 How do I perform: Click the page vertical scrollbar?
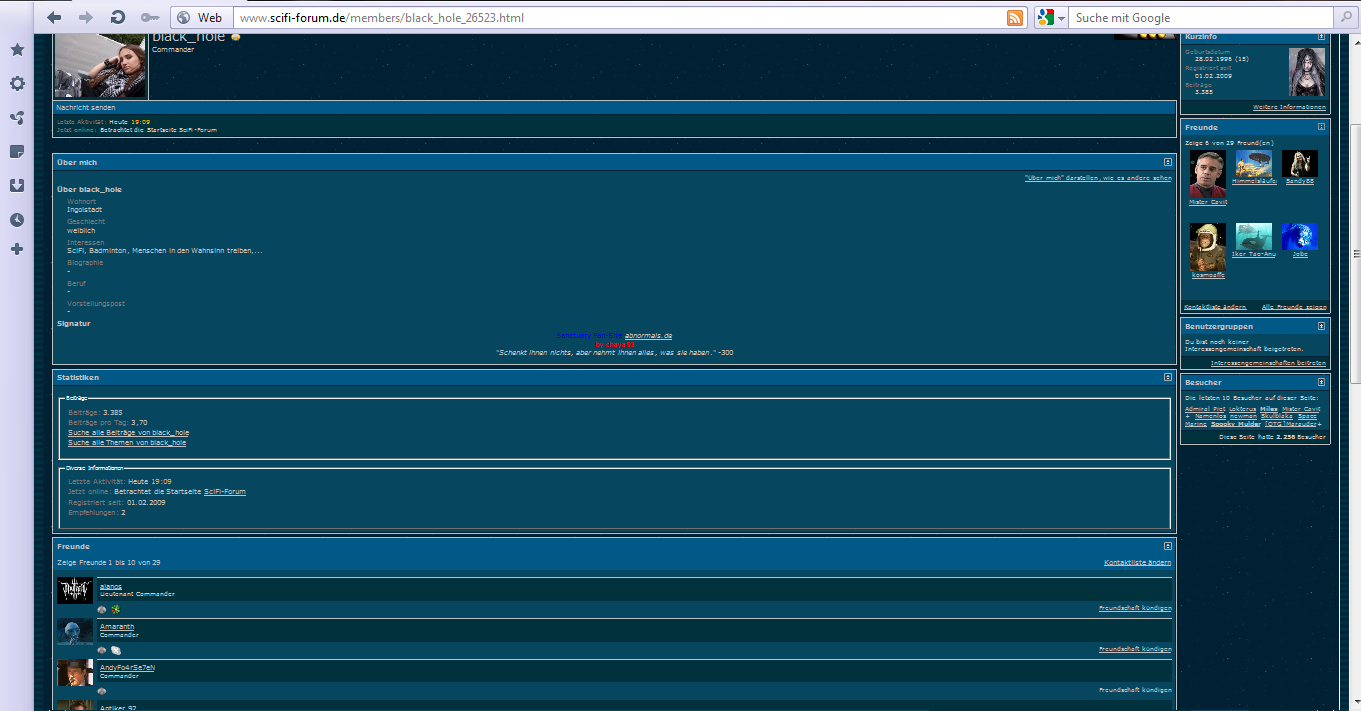click(x=1354, y=300)
